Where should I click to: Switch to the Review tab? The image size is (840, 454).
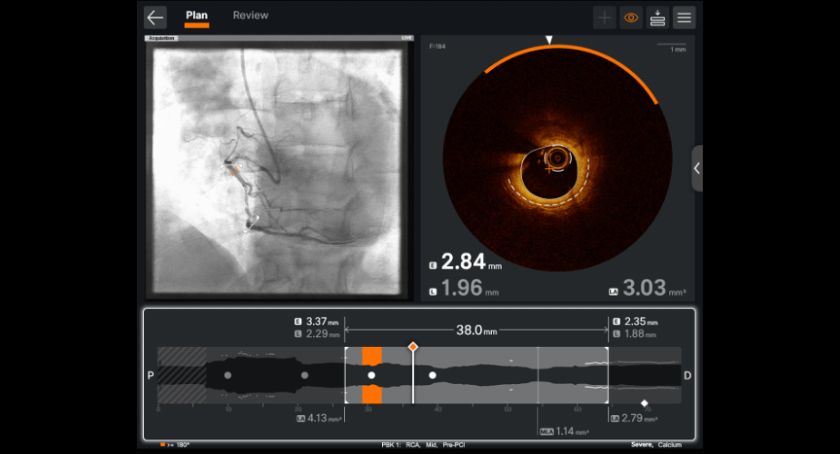(x=250, y=16)
